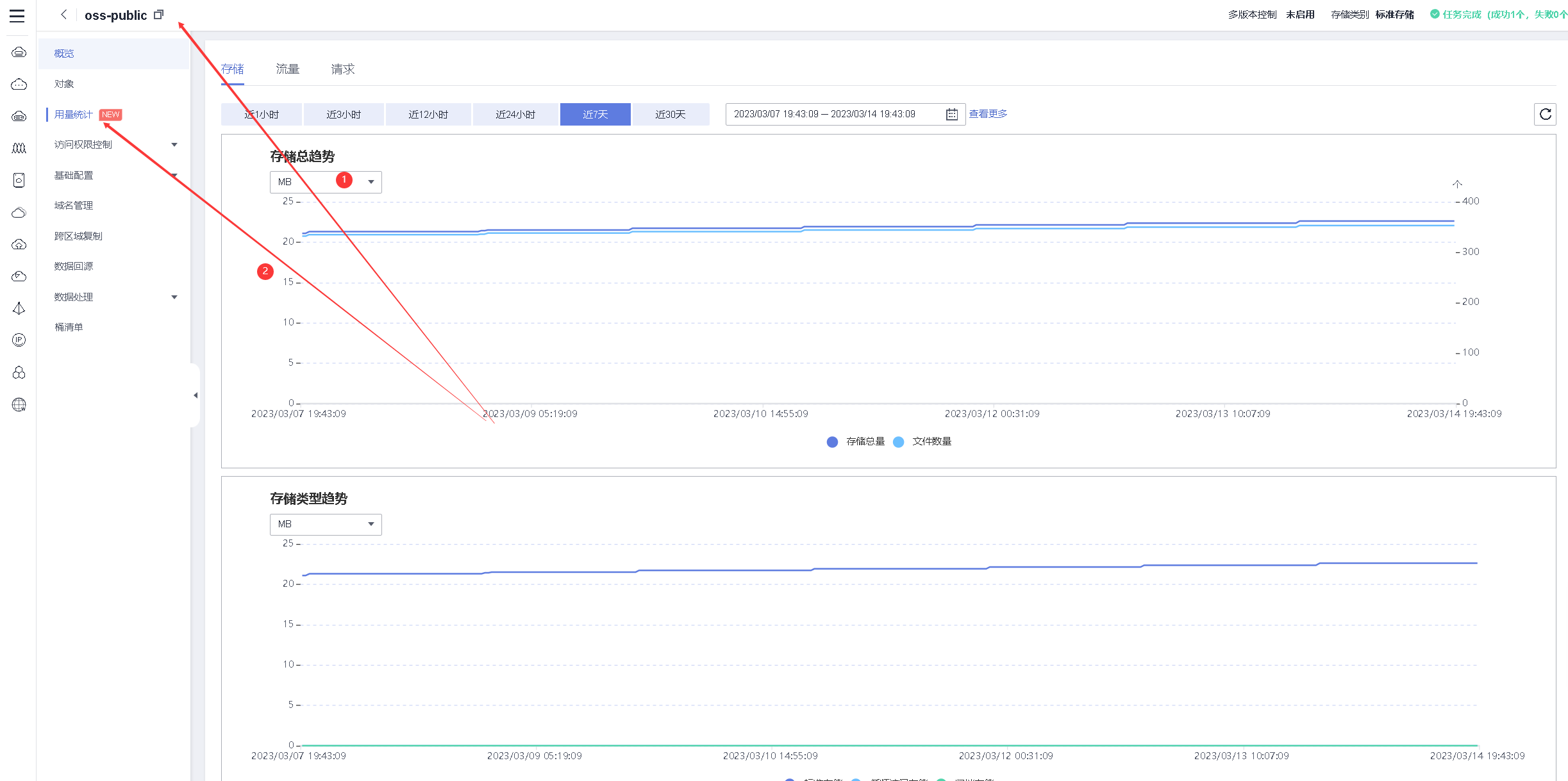
Task: Copy bucket name oss-public icon
Action: (x=158, y=15)
